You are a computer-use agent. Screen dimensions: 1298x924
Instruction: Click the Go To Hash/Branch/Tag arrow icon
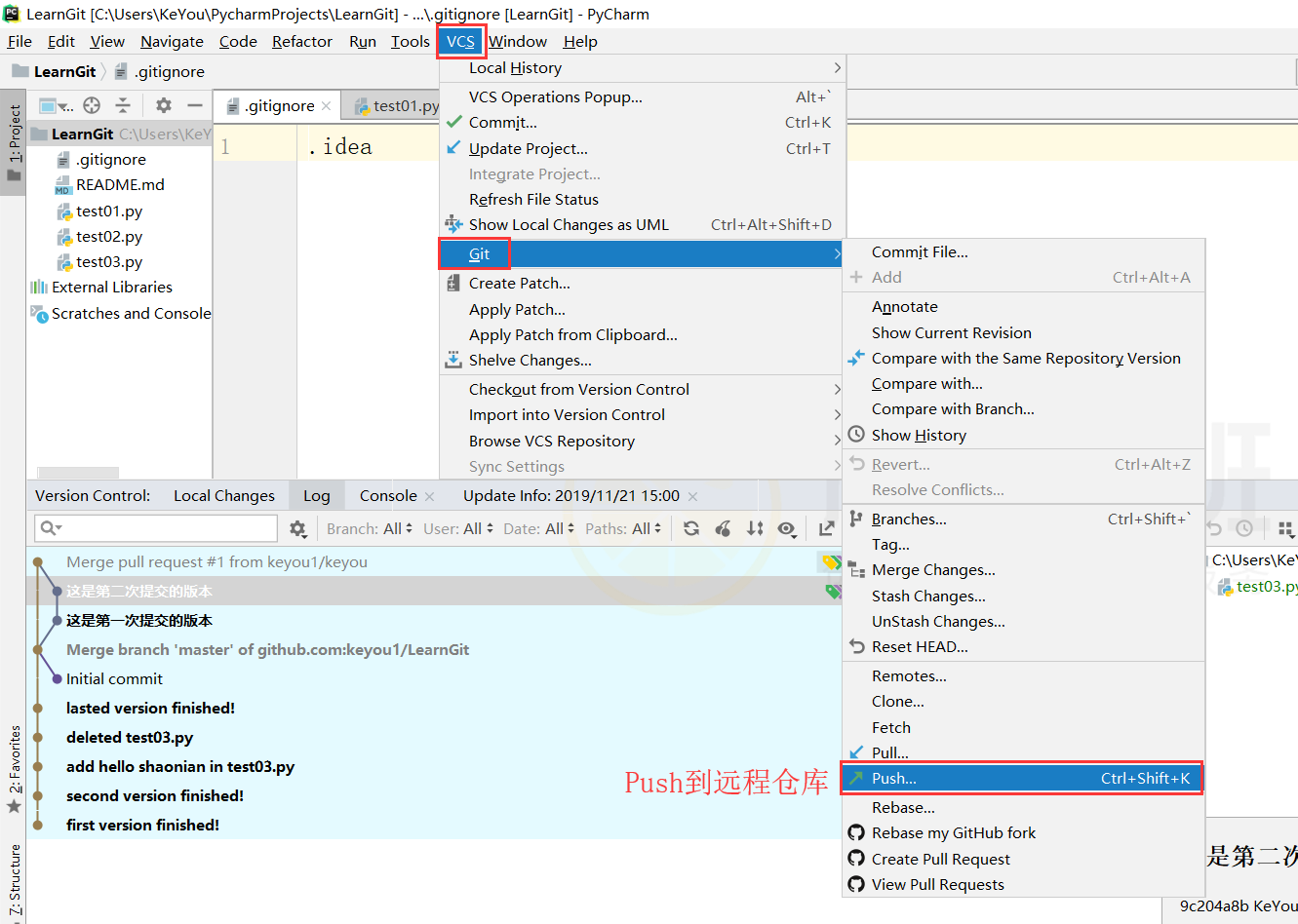point(827,528)
